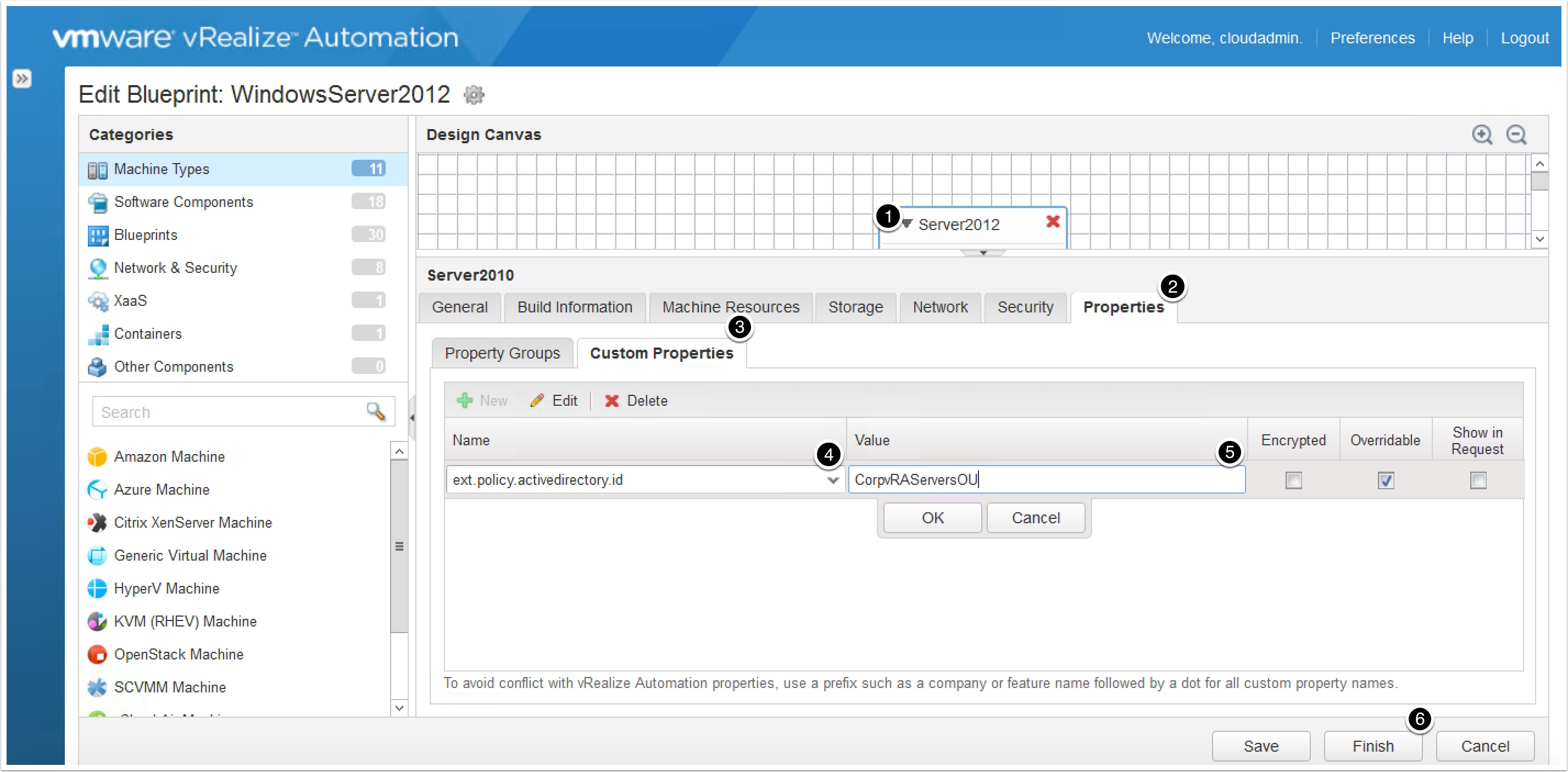1568x772 pixels.
Task: Sort by the Name column header
Action: point(644,440)
